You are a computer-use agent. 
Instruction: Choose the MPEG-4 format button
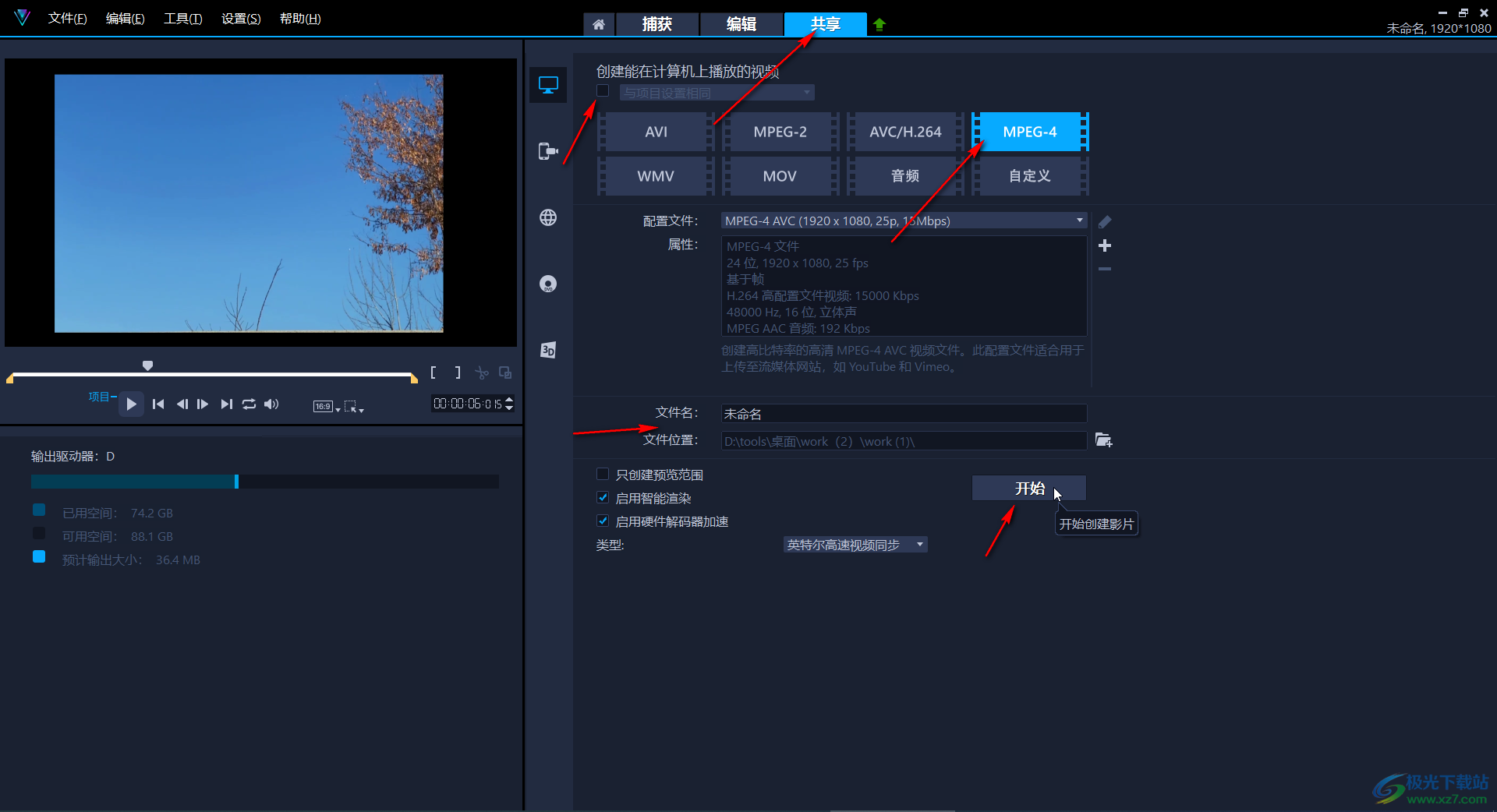[1030, 132]
